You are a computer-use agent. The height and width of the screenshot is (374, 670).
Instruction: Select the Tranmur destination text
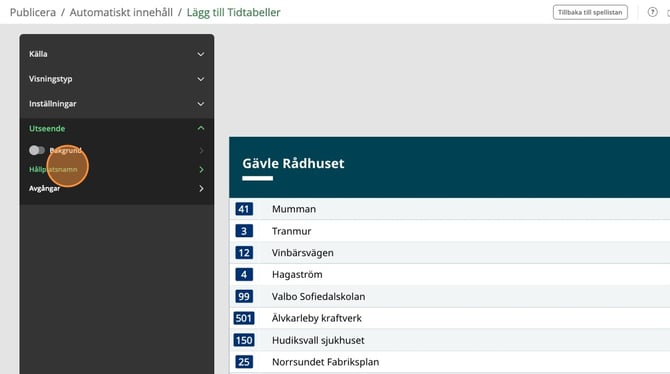[x=291, y=231]
